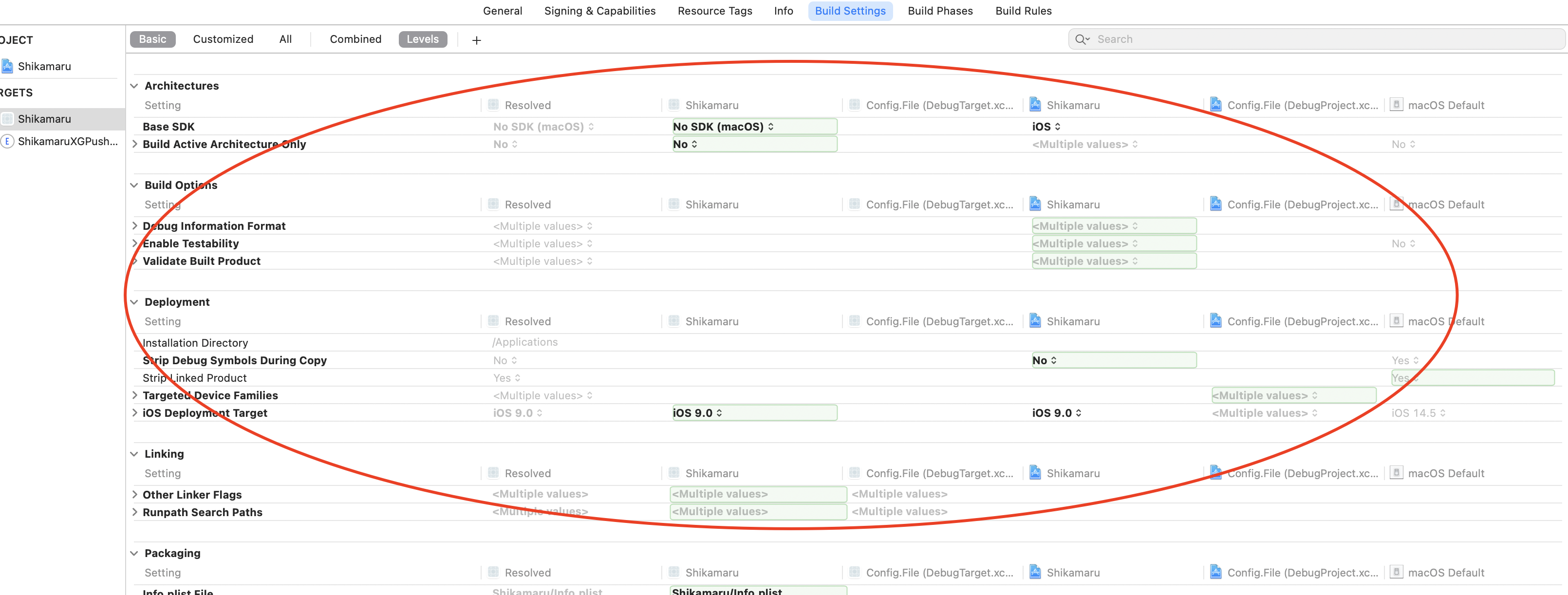Click the search magnifier icon
The height and width of the screenshot is (595, 1568).
tap(1082, 39)
